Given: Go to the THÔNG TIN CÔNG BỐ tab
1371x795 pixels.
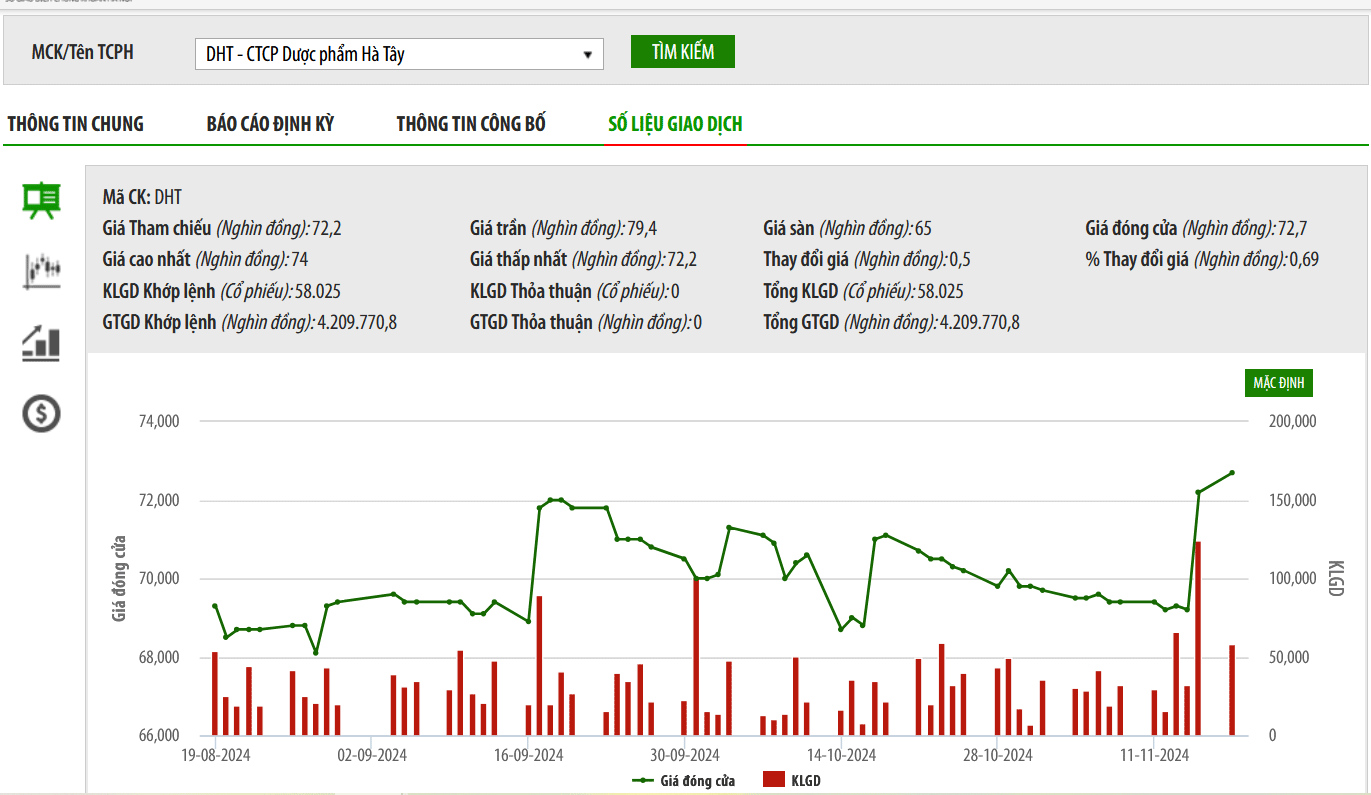Looking at the screenshot, I should click(x=471, y=124).
